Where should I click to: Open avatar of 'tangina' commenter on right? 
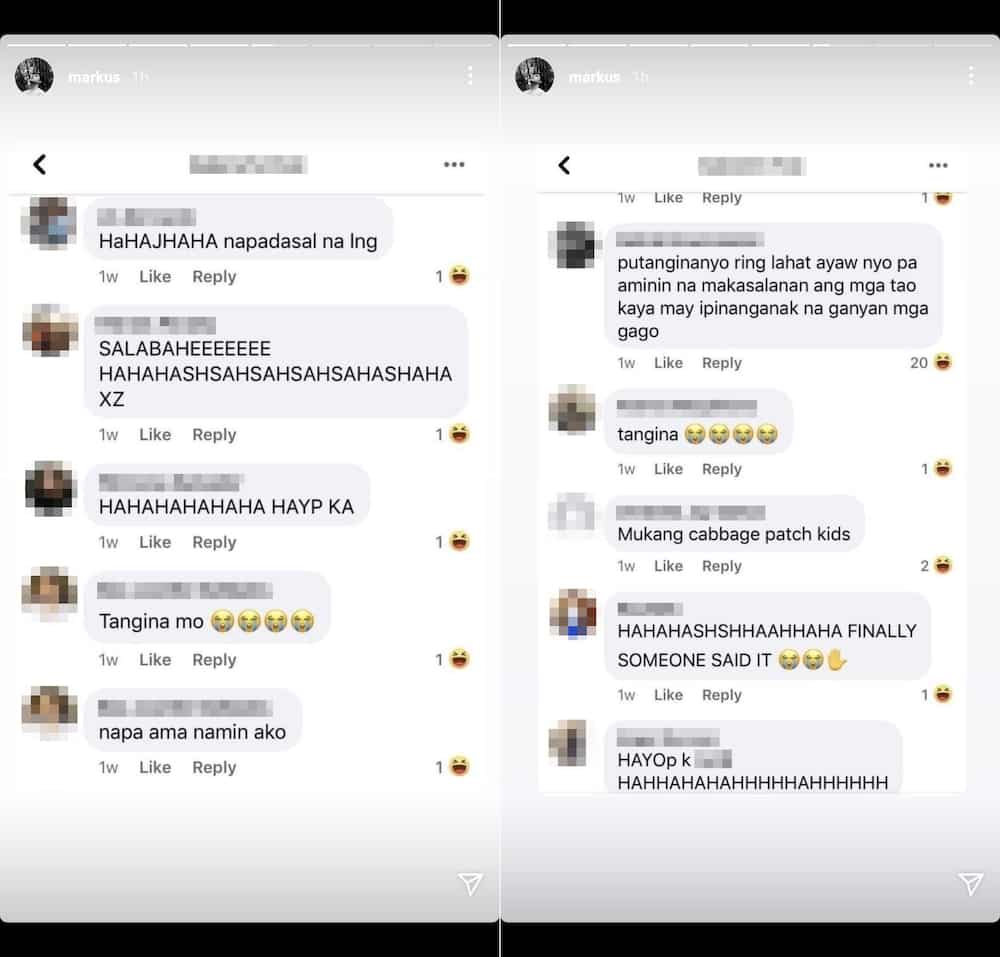[573, 409]
